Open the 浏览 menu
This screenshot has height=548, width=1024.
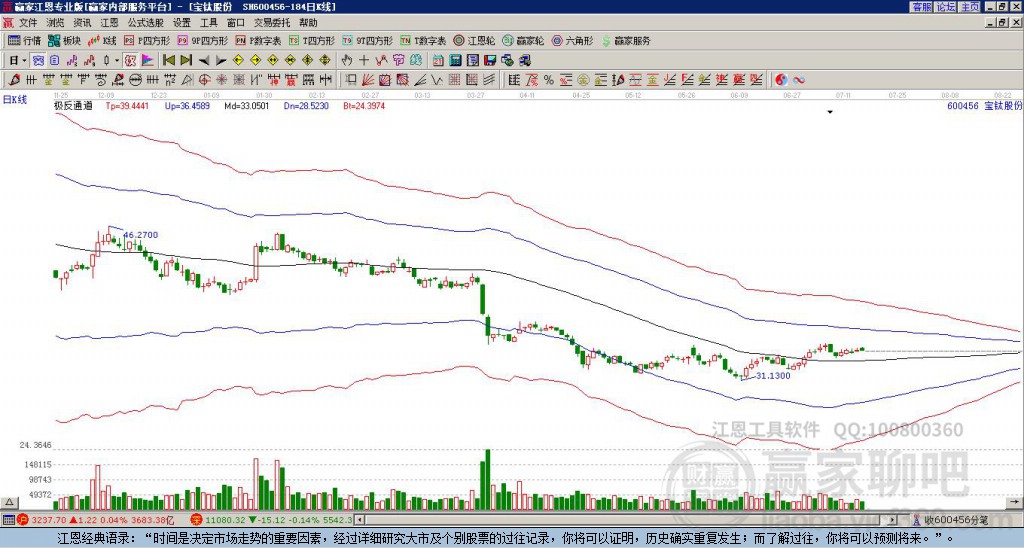tap(56, 23)
